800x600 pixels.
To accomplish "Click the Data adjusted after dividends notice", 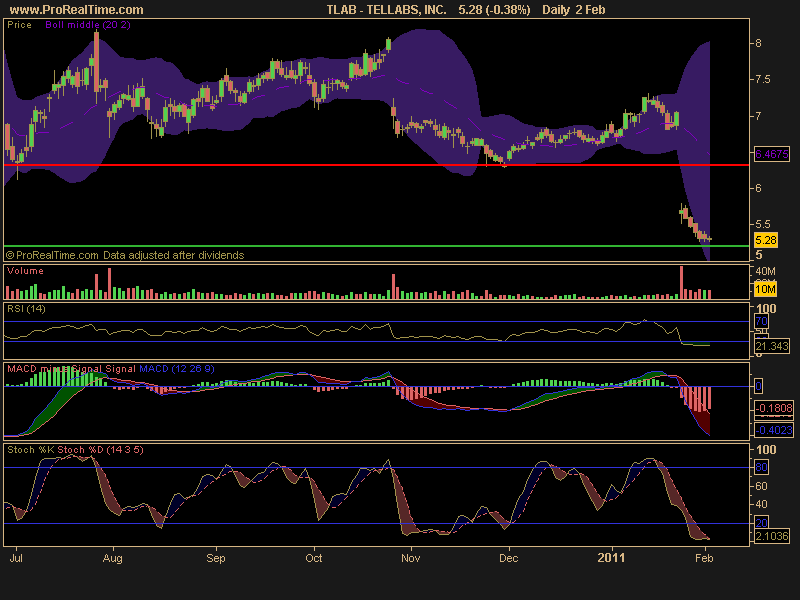I will point(173,255).
